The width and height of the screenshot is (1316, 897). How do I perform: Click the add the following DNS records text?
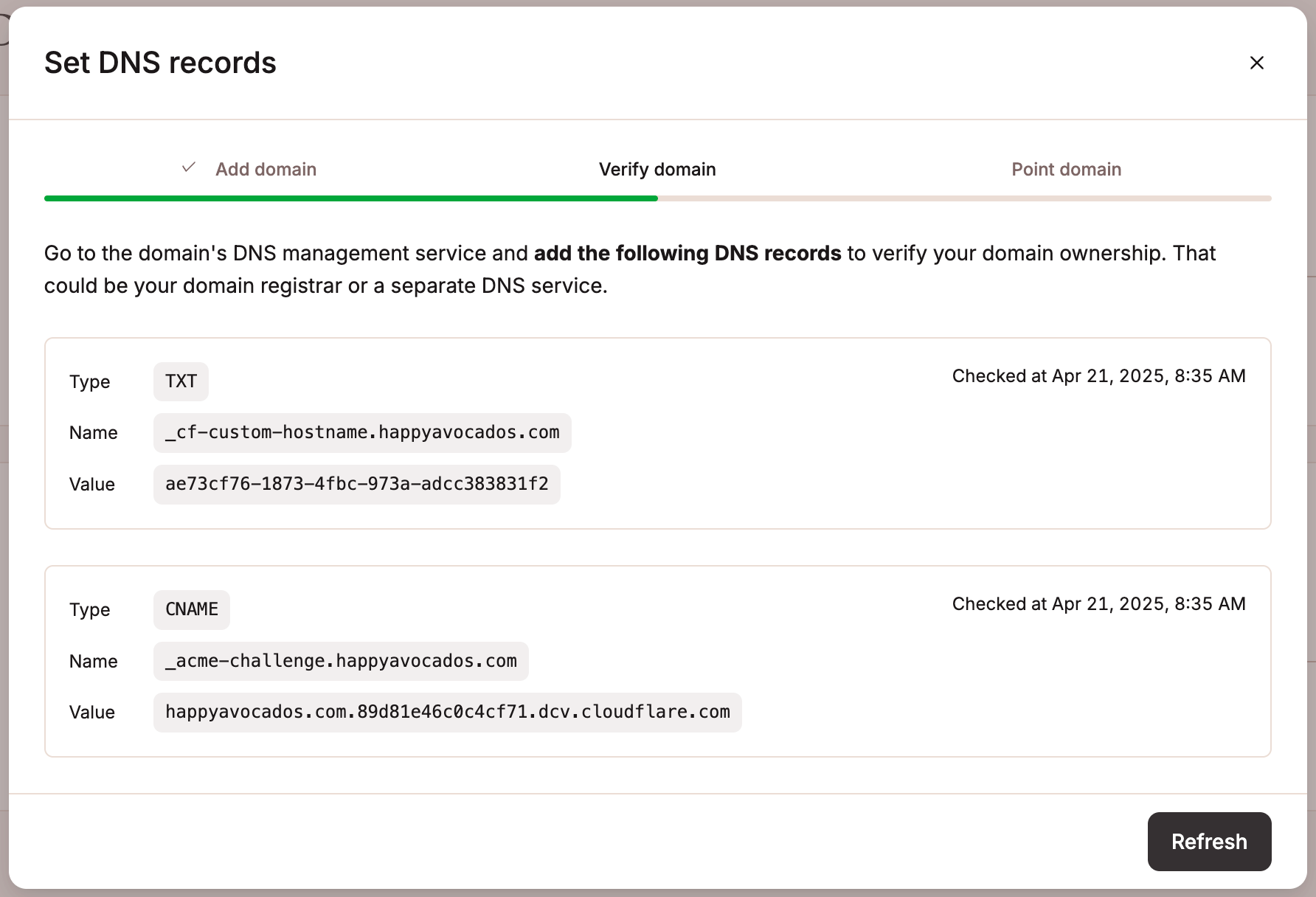click(687, 253)
